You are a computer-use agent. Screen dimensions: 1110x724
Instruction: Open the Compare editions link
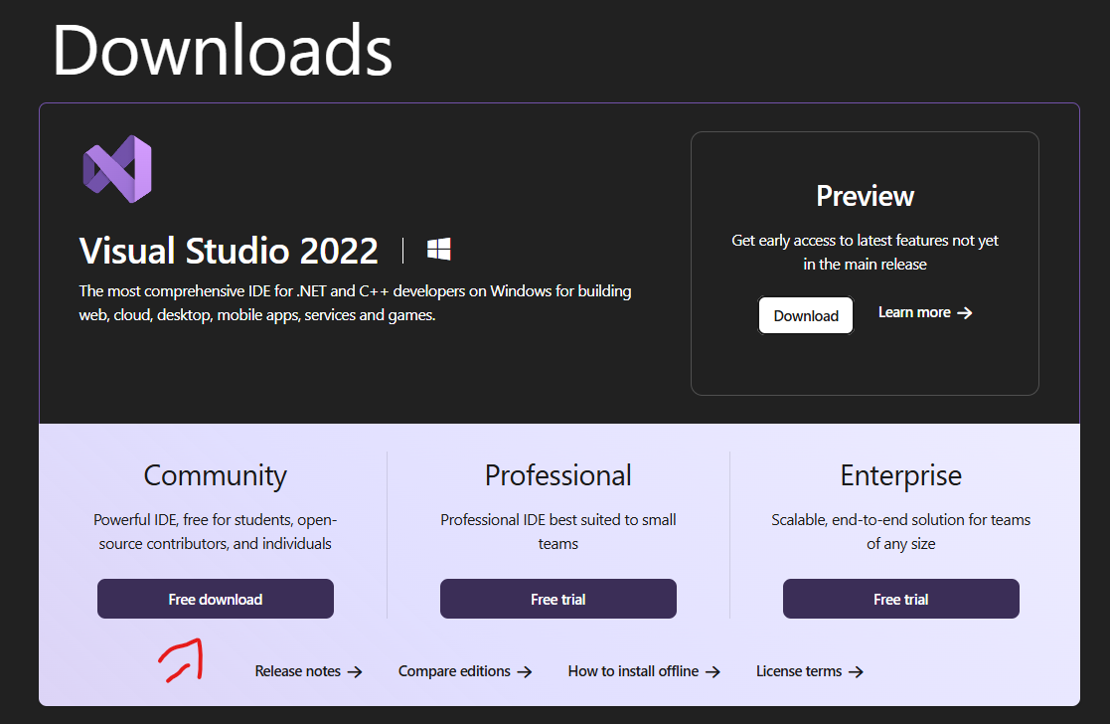(454, 671)
